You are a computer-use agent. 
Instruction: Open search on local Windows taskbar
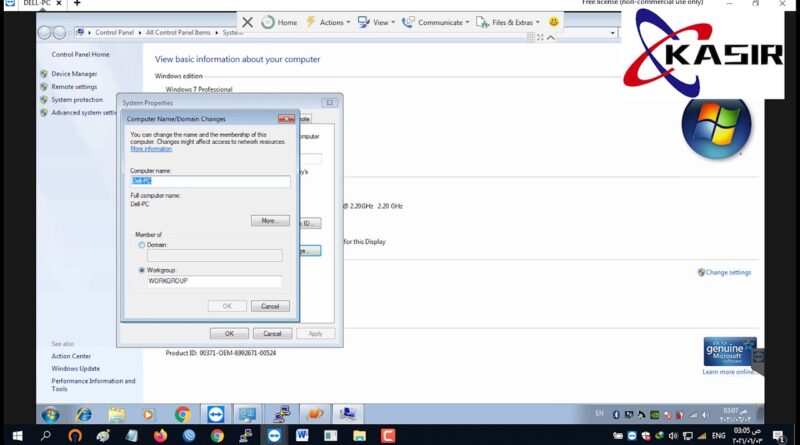coord(45,435)
